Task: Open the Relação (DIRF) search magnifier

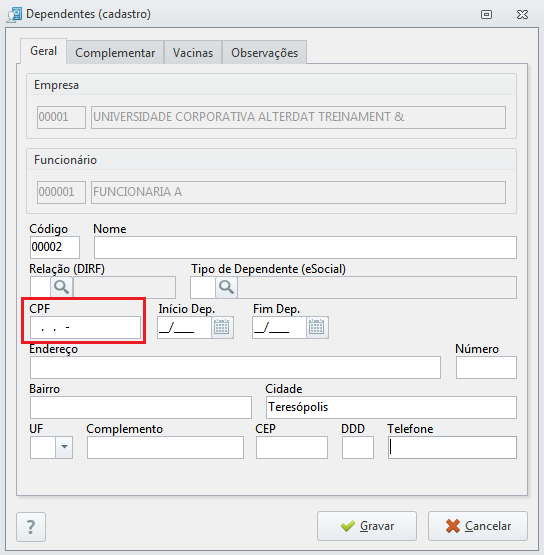Action: point(62,287)
